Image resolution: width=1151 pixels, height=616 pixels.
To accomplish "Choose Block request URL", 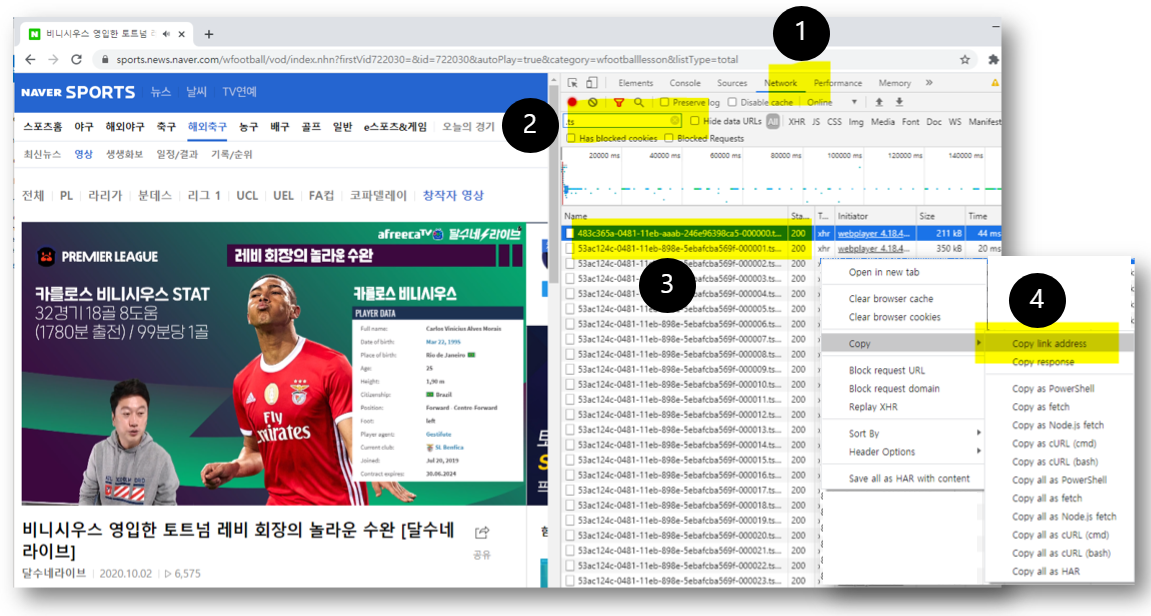I will (x=887, y=371).
